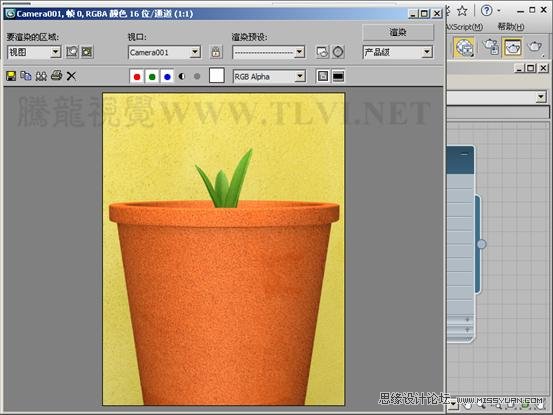Viewport: 553px width, 415px height.
Task: Toggle the monochrome display dot
Action: point(197,76)
